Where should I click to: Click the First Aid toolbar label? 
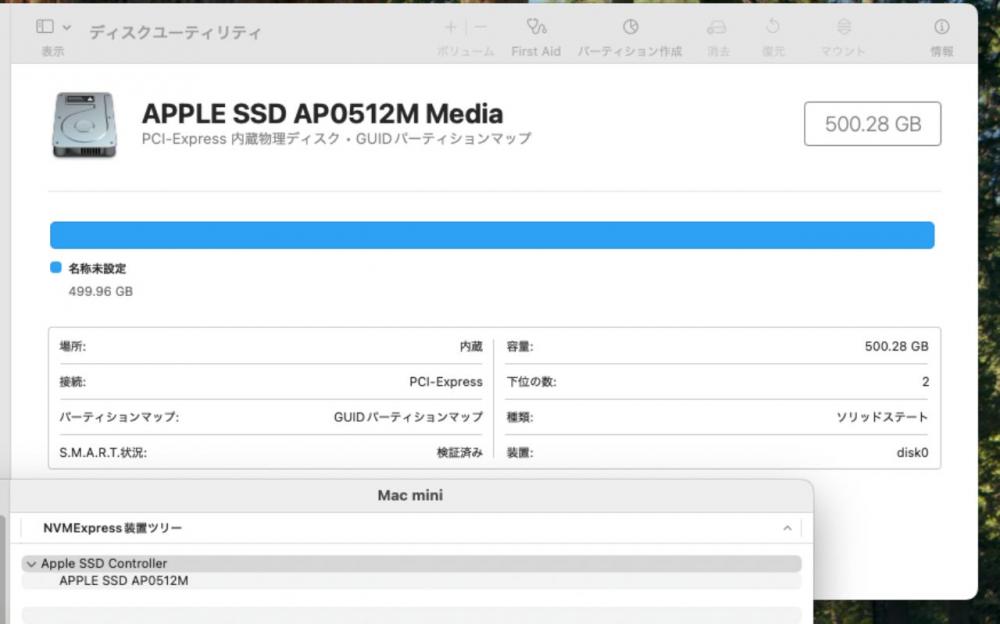[536, 52]
